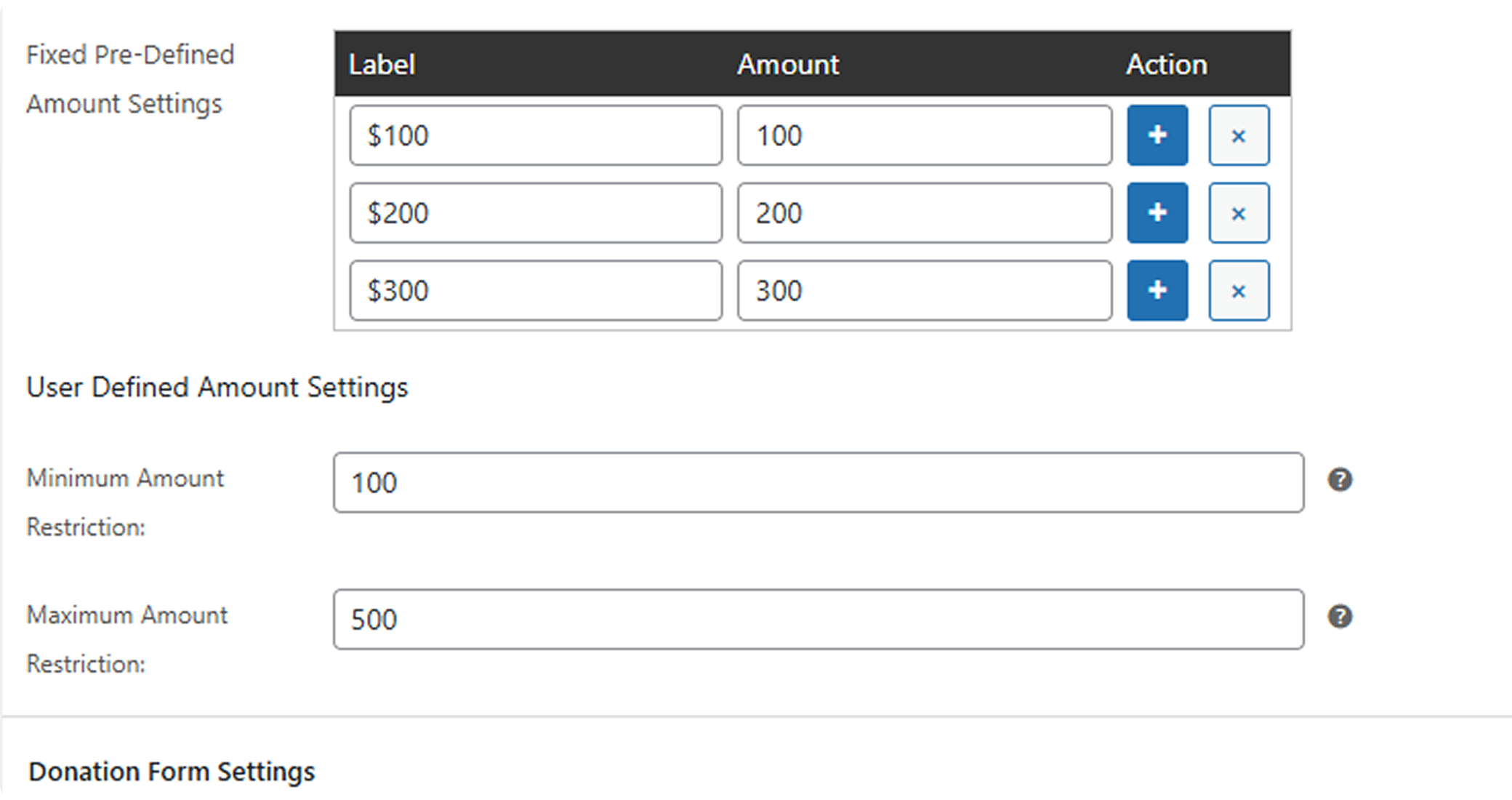
Task: Click the Maximum Amount Restriction field
Action: (x=819, y=620)
